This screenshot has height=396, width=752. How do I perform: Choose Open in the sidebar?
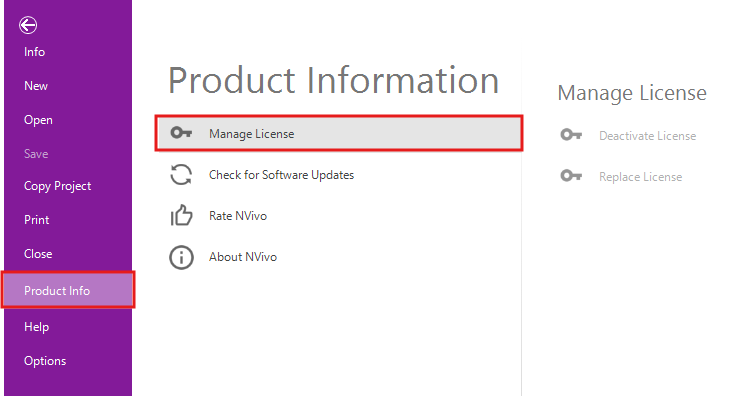pyautogui.click(x=38, y=120)
